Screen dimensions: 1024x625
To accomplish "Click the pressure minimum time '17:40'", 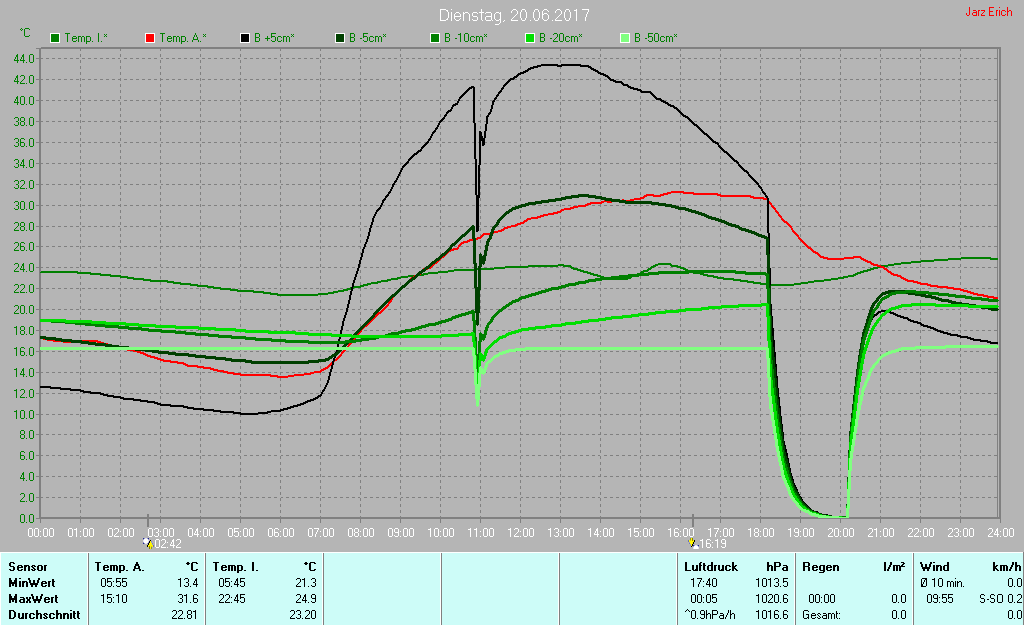I will point(704,583).
